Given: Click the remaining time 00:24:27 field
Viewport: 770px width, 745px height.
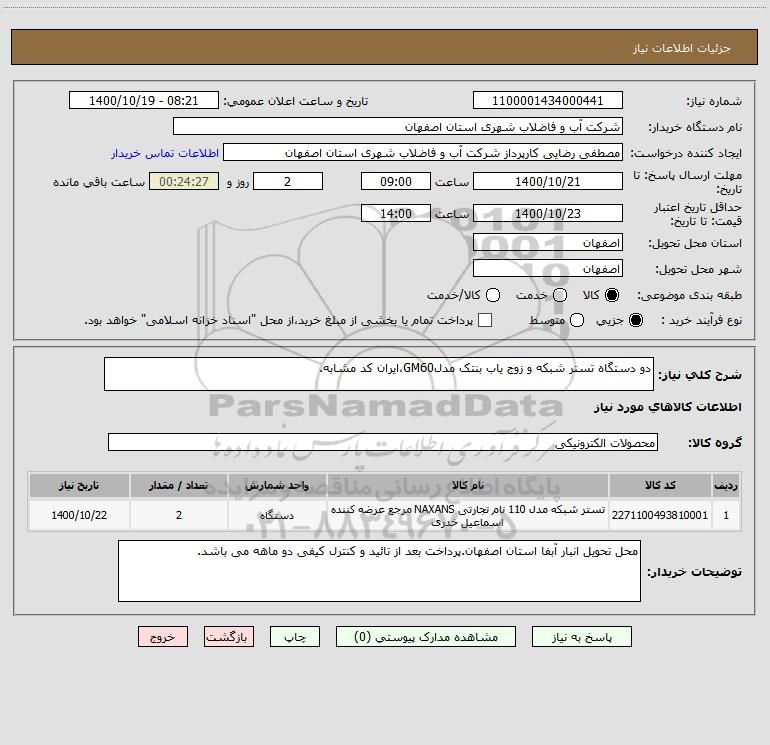Looking at the screenshot, I should pos(184,181).
